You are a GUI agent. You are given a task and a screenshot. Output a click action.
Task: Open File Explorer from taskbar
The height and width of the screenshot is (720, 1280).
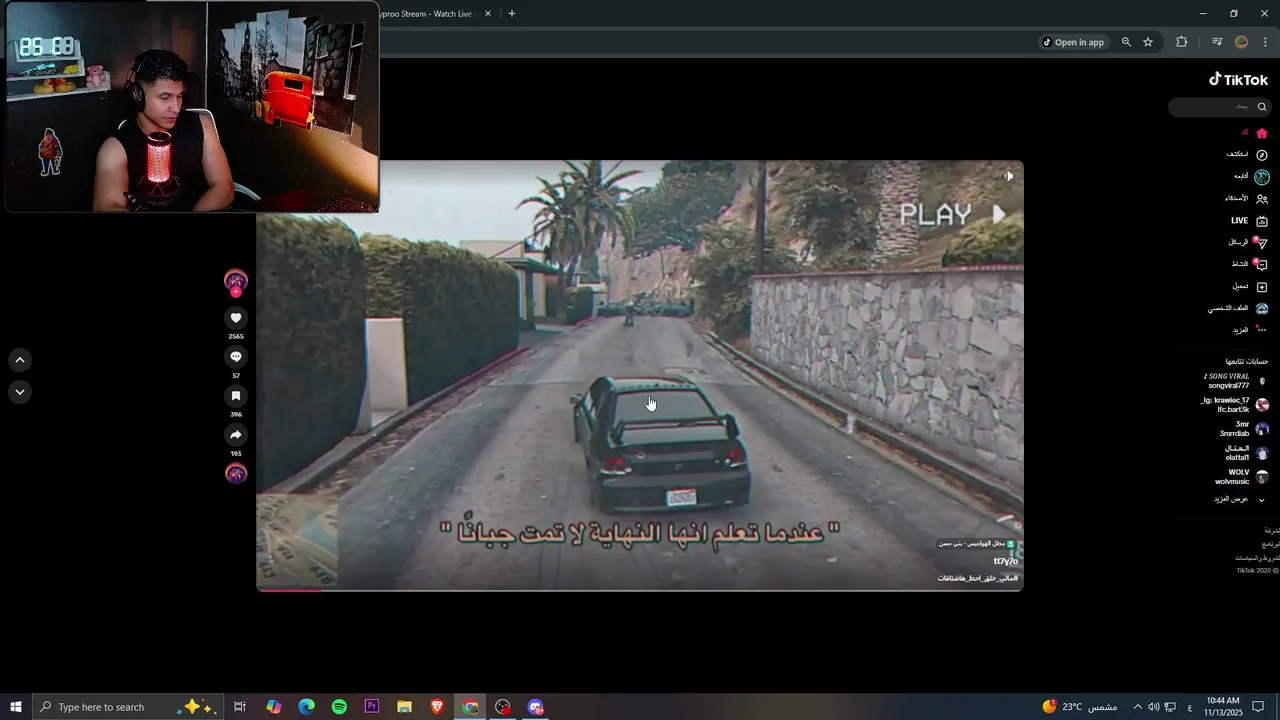[404, 707]
